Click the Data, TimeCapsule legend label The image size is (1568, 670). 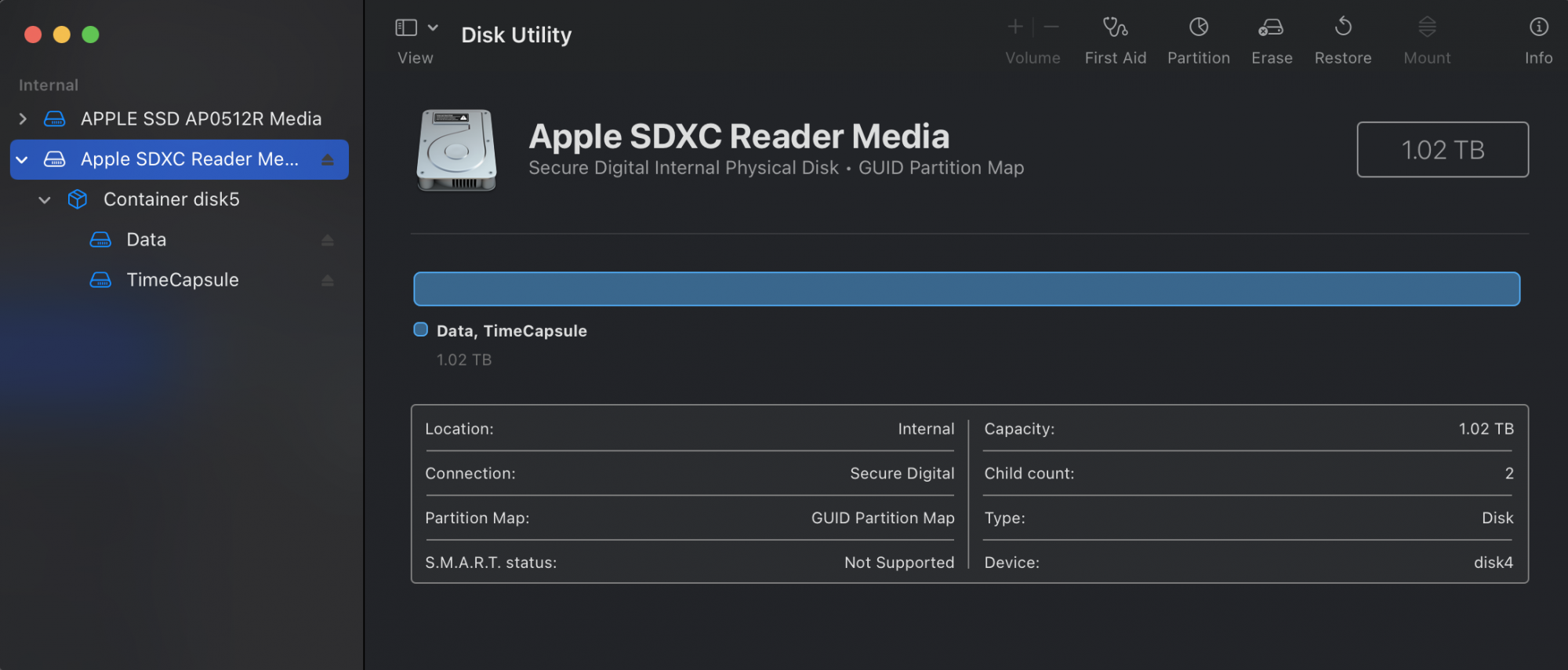[512, 331]
